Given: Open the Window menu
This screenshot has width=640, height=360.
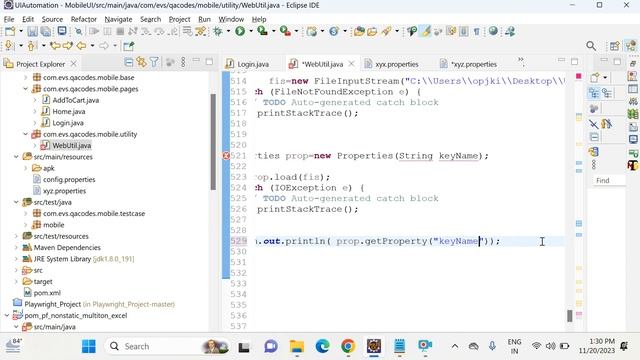Looking at the screenshot, I should [x=231, y=19].
